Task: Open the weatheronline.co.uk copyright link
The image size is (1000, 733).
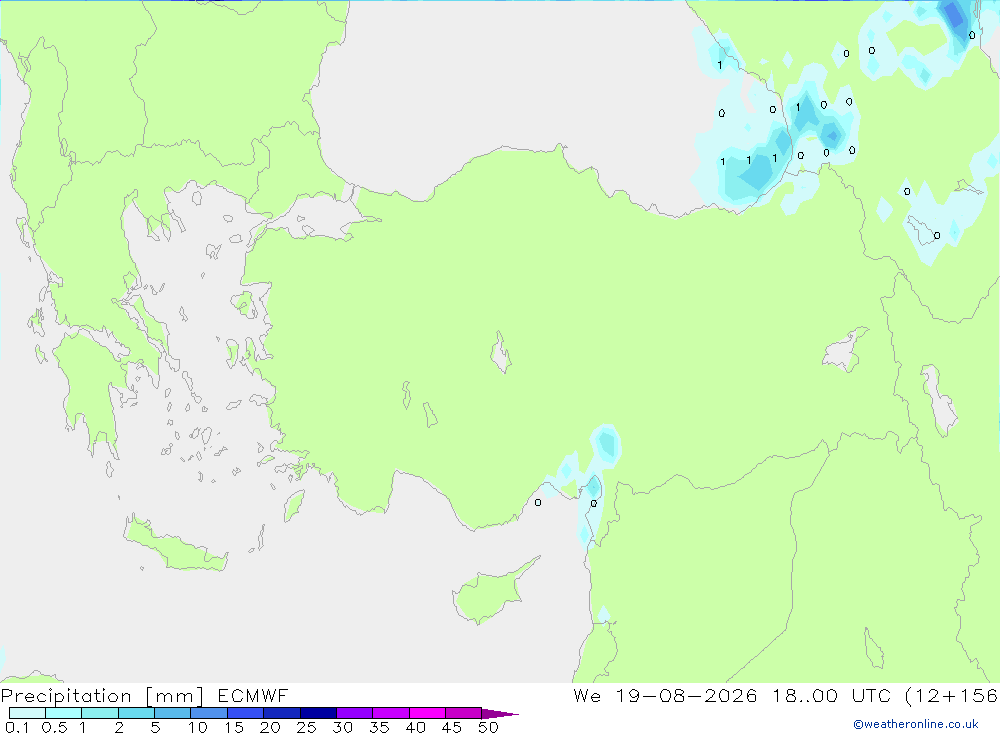Action: [x=916, y=724]
